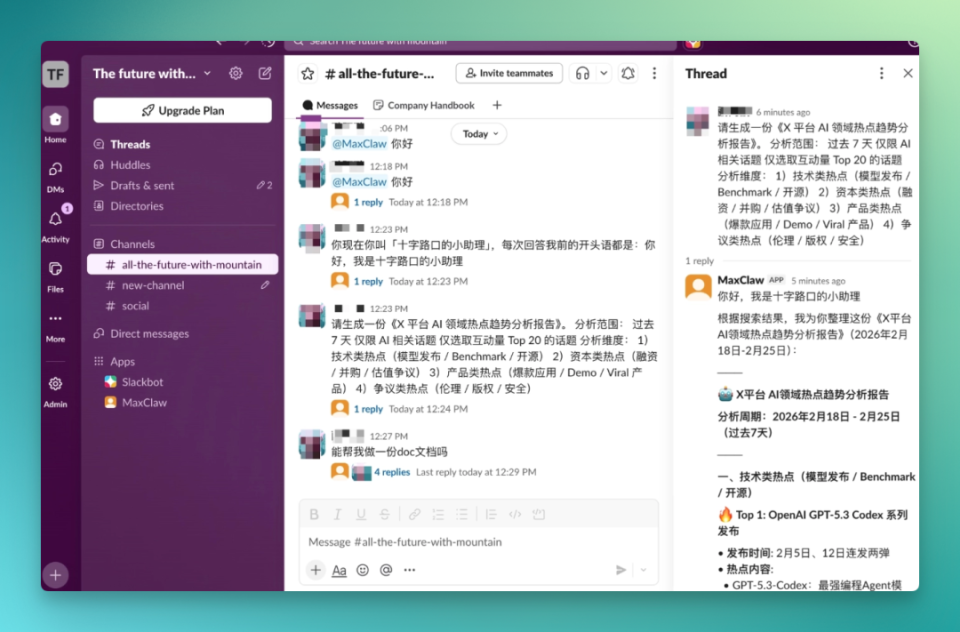The height and width of the screenshot is (632, 960).
Task: Mention someone with the @ composer icon
Action: [x=385, y=570]
